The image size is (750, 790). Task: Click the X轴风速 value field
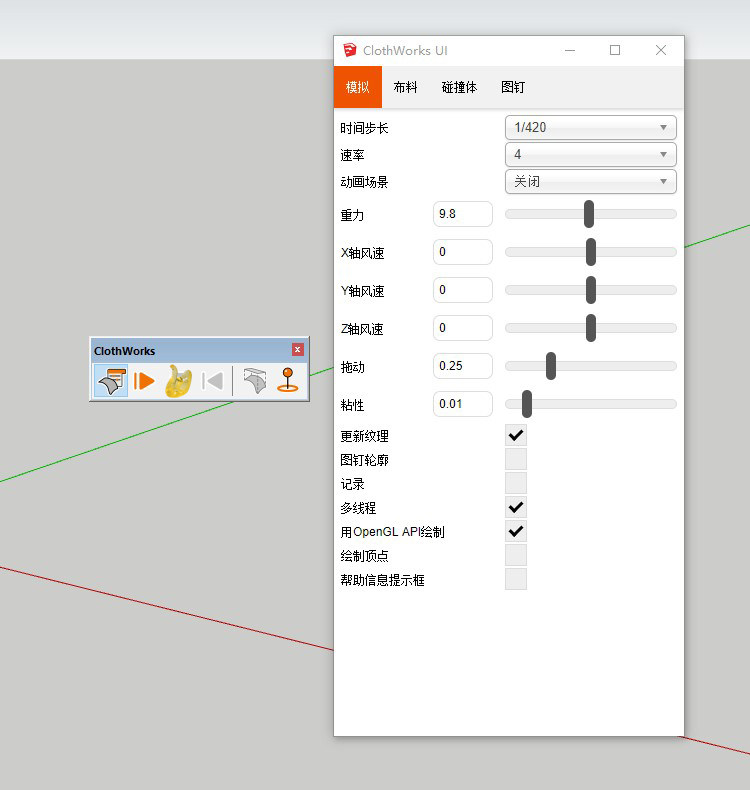462,252
